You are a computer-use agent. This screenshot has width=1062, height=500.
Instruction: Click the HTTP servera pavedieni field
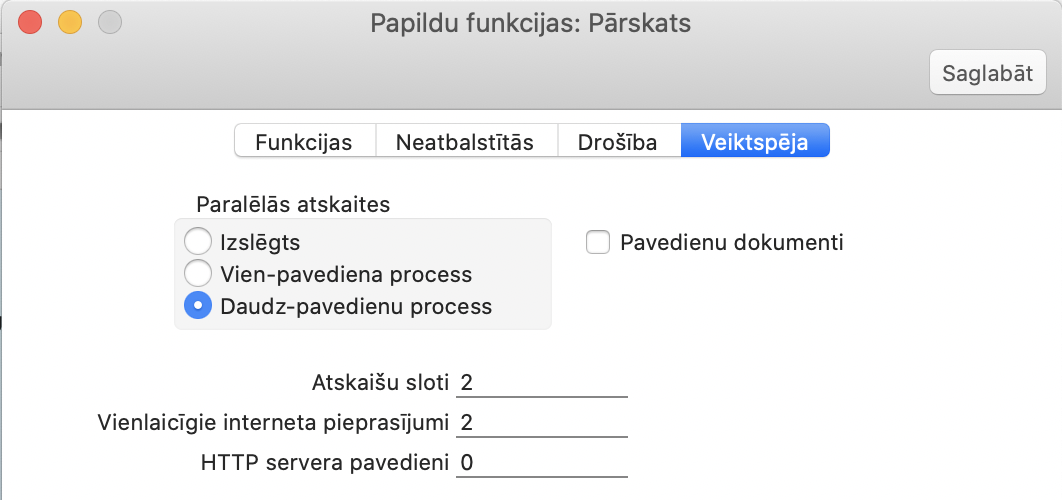tap(541, 462)
